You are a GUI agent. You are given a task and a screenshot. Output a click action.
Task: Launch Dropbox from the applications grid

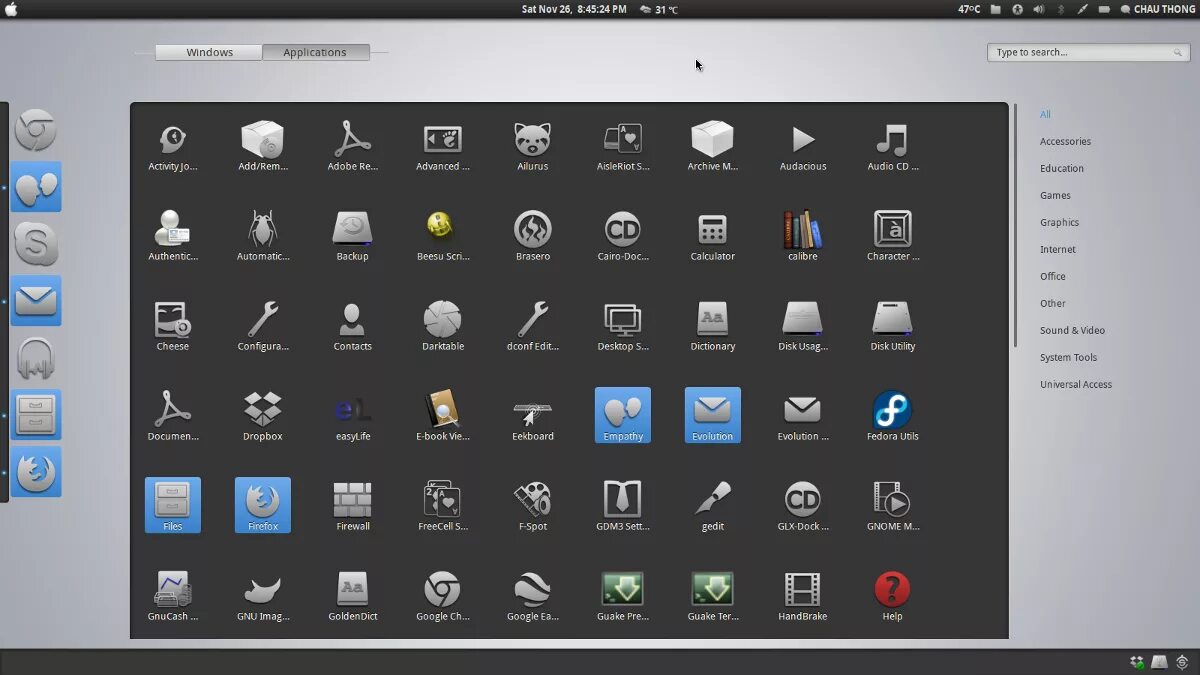[x=263, y=416]
